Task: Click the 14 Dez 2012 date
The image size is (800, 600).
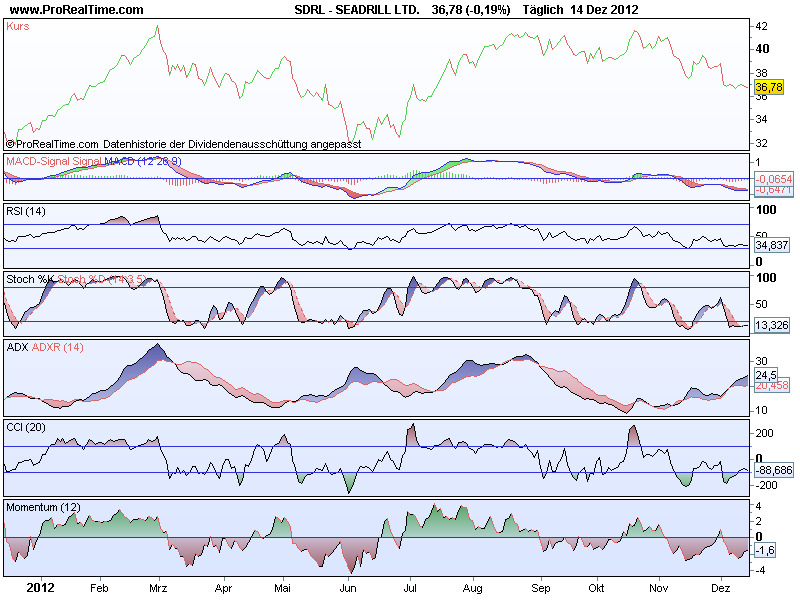Action: 604,10
